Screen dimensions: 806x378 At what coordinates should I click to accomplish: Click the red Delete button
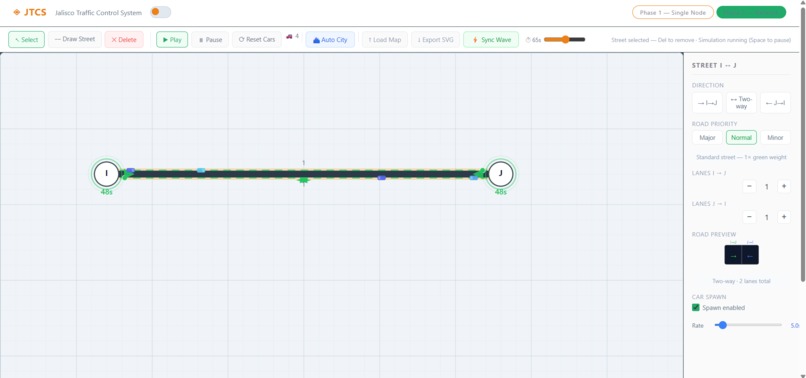tap(124, 40)
